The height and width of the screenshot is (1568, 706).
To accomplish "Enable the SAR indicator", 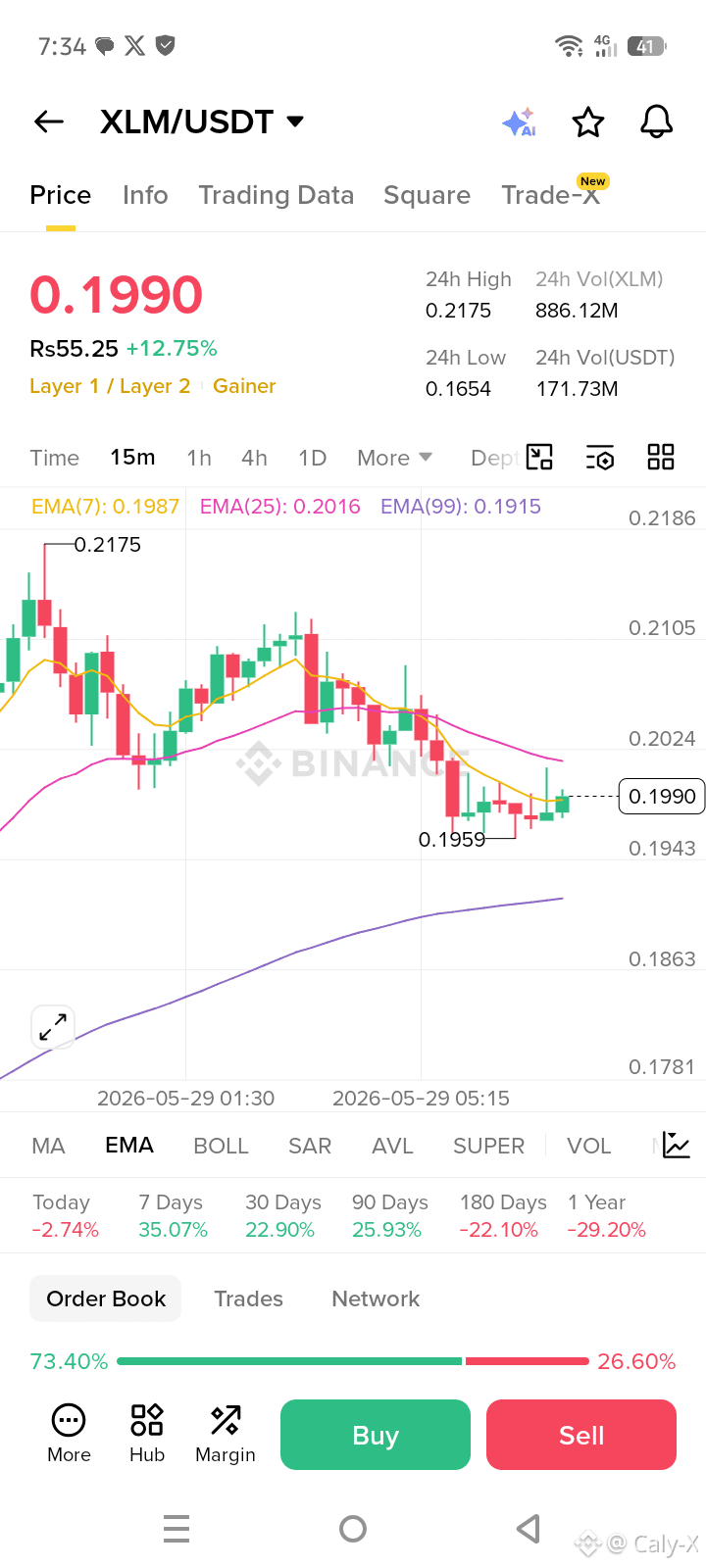I will pos(310,1146).
